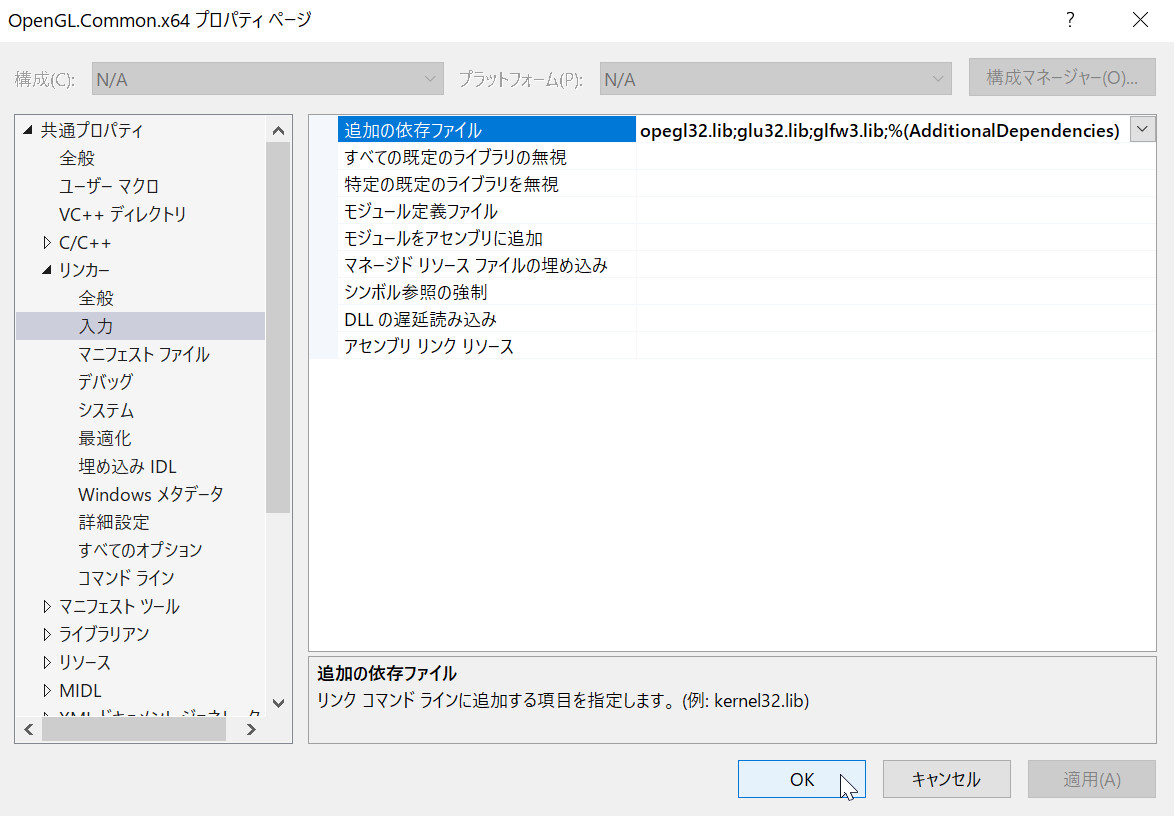
Task: Select ユーザー マクロ in the tree
Action: pyautogui.click(x=108, y=186)
